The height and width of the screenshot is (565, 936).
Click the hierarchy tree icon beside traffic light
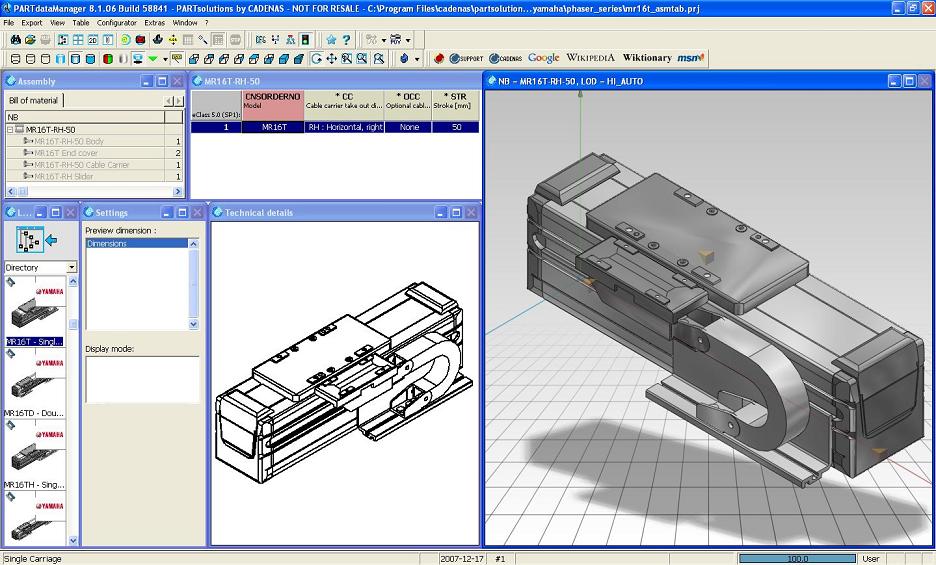pyautogui.click(x=290, y=40)
